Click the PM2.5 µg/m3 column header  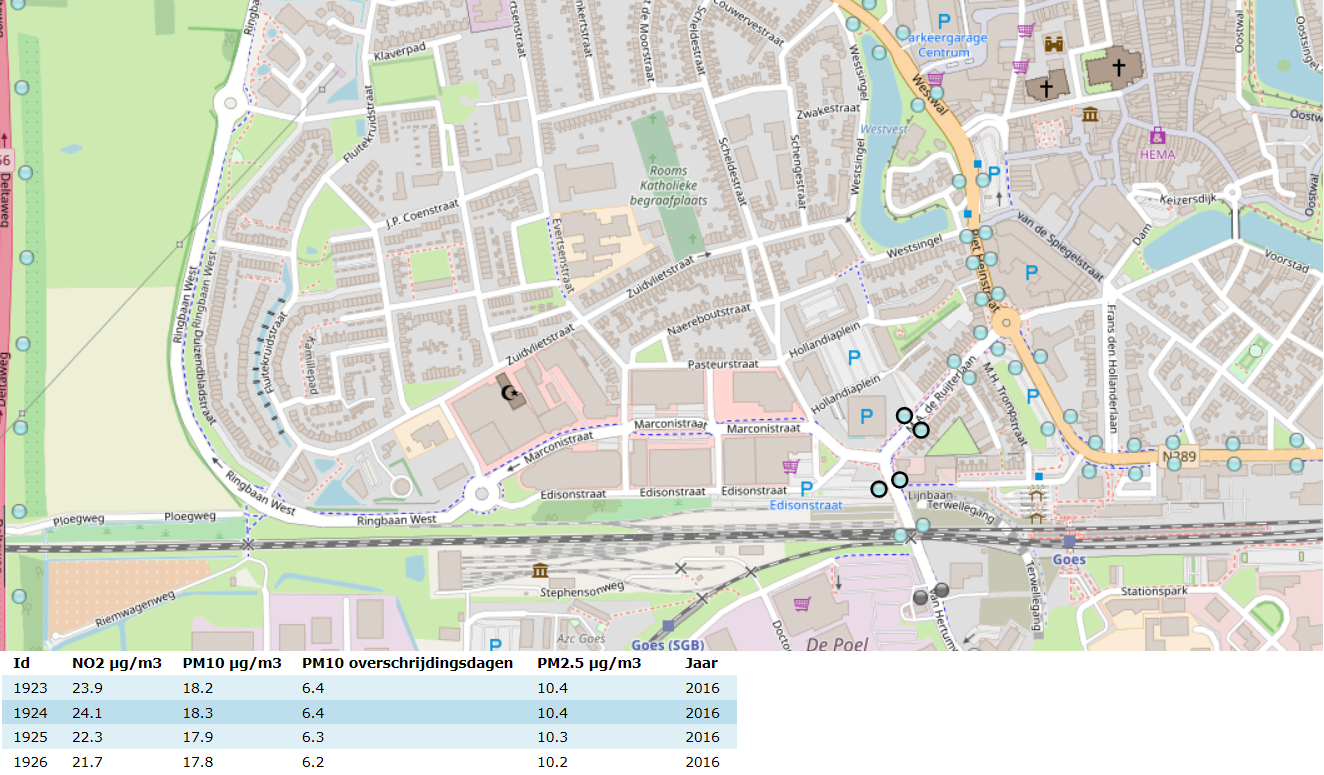pos(589,663)
